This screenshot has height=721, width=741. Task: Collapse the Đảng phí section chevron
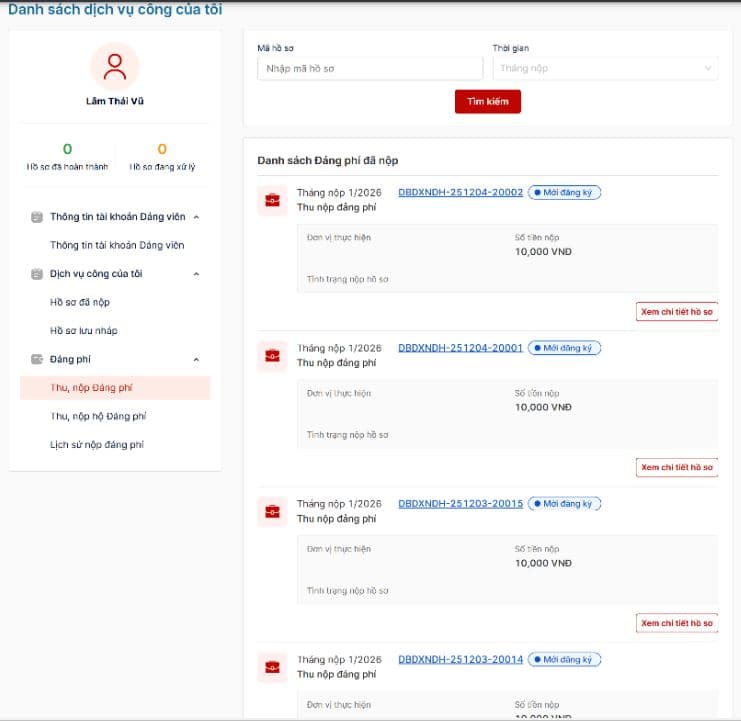click(197, 360)
